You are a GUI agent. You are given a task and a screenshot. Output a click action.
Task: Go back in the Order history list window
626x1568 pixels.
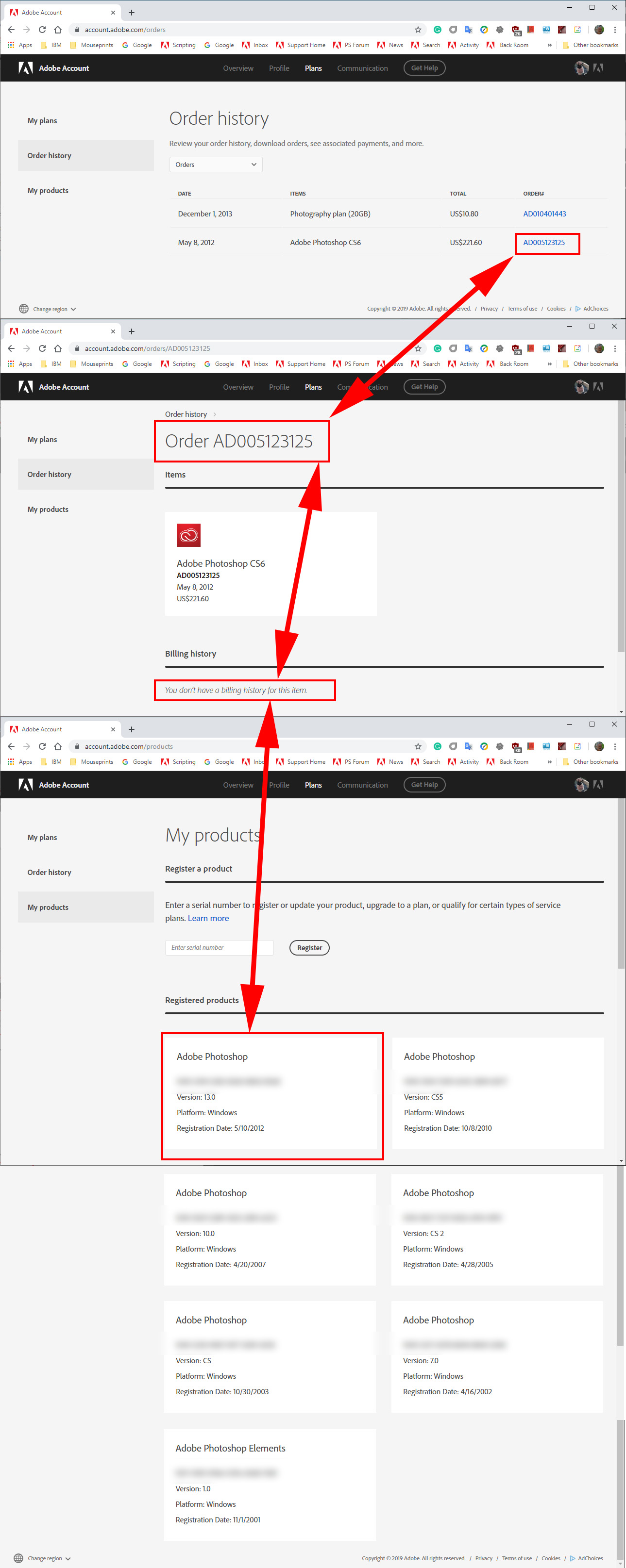pyautogui.click(x=11, y=29)
